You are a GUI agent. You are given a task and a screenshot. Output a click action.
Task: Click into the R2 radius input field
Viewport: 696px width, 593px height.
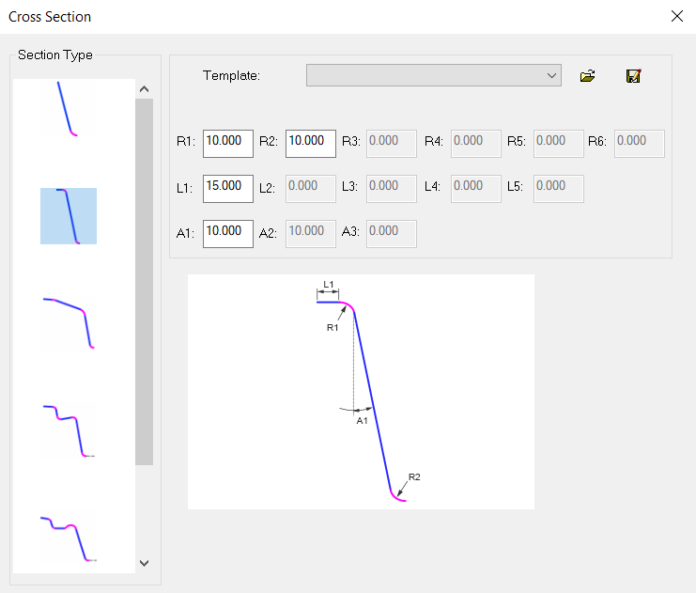tap(310, 142)
